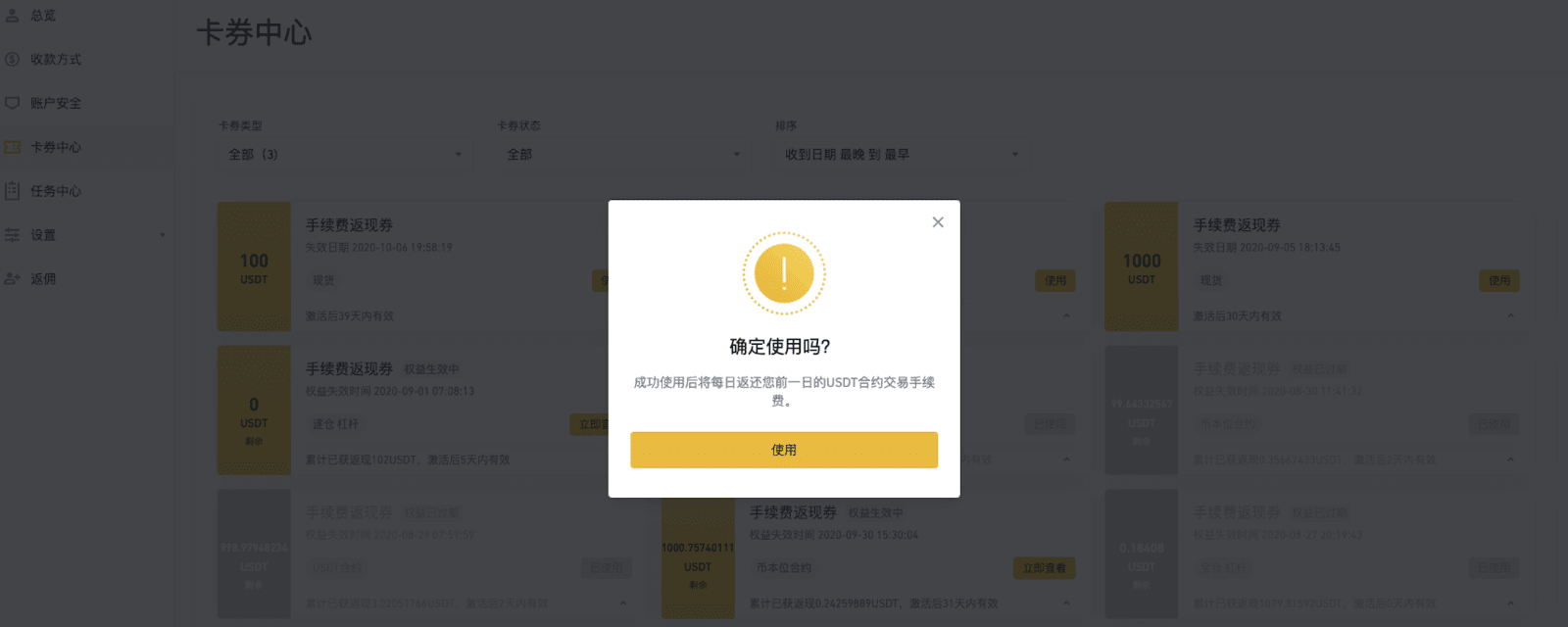
Task: Click the yellow warning exclamation icon
Action: [784, 273]
